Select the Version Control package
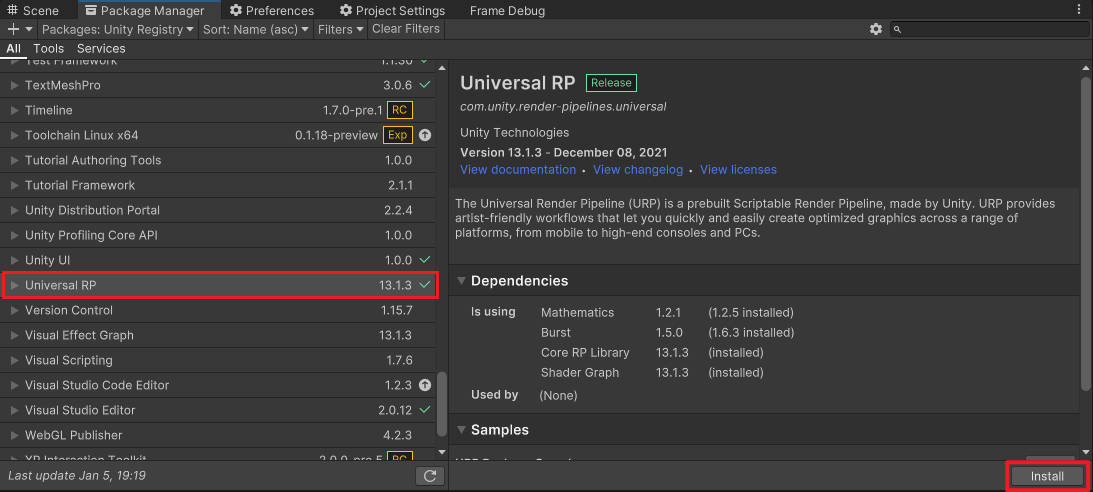The image size is (1093, 492). [219, 310]
